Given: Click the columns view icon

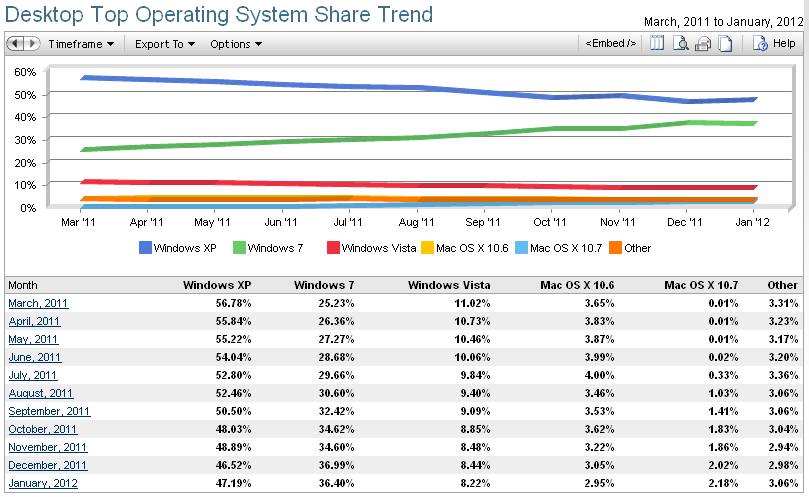Looking at the screenshot, I should [x=657, y=44].
